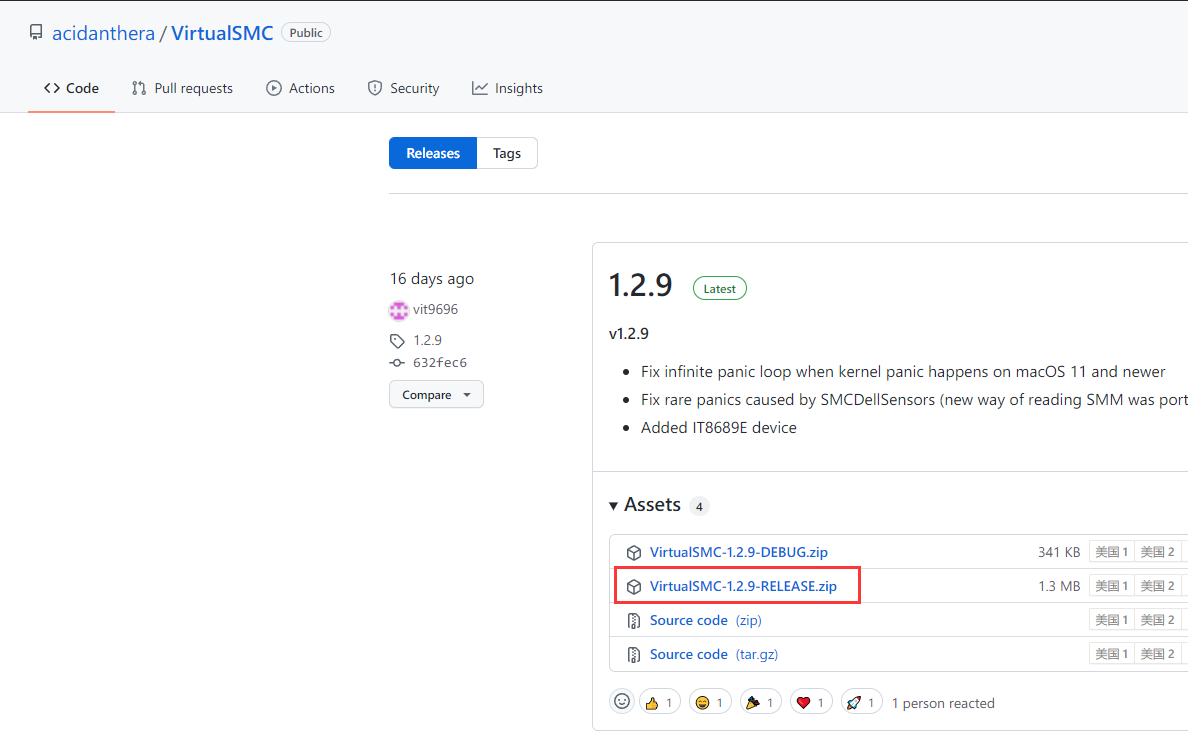Download VirtualSMC-1.2.9-DEBUG.zip
Image resolution: width=1188 pixels, height=734 pixels.
click(738, 552)
